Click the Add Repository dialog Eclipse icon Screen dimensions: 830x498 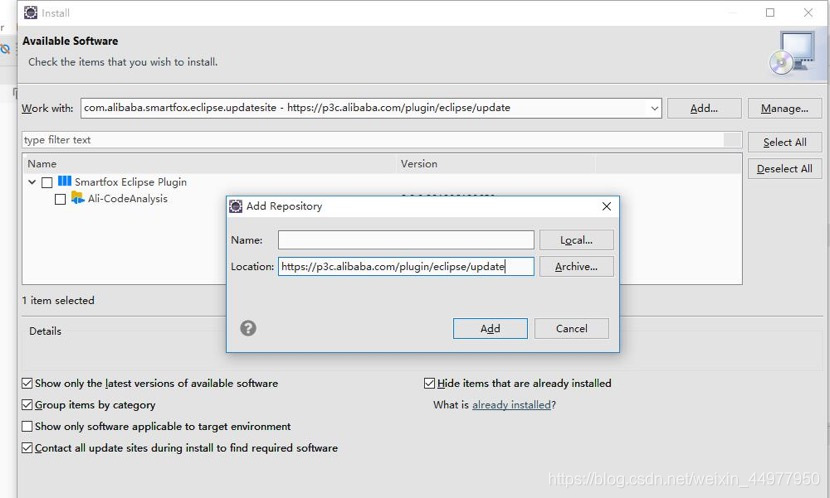pos(236,206)
